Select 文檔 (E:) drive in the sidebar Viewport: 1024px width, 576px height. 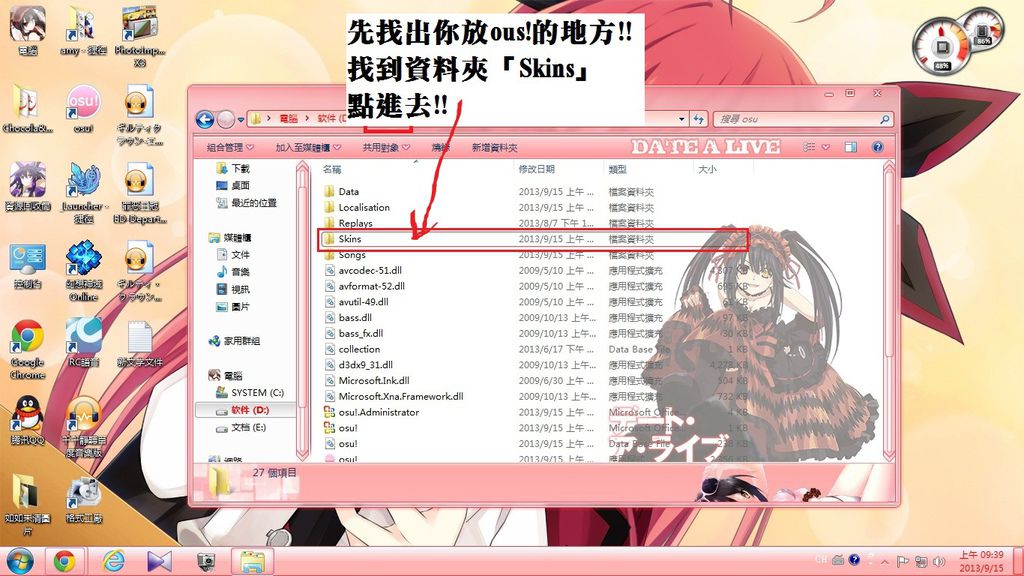[242, 428]
